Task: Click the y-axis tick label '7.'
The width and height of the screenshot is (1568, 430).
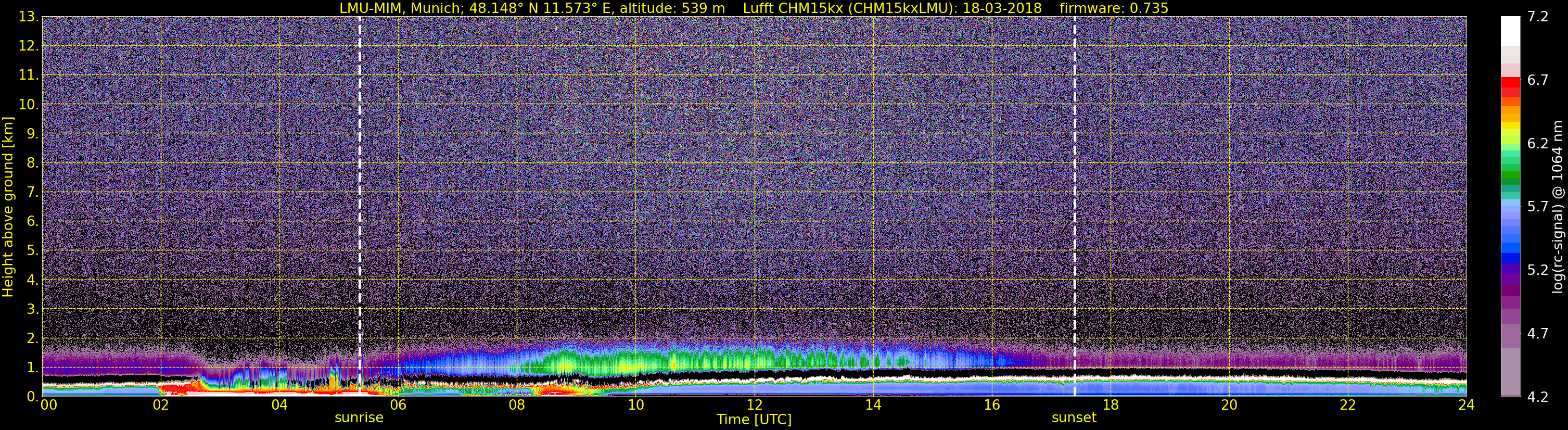Action: [x=33, y=193]
